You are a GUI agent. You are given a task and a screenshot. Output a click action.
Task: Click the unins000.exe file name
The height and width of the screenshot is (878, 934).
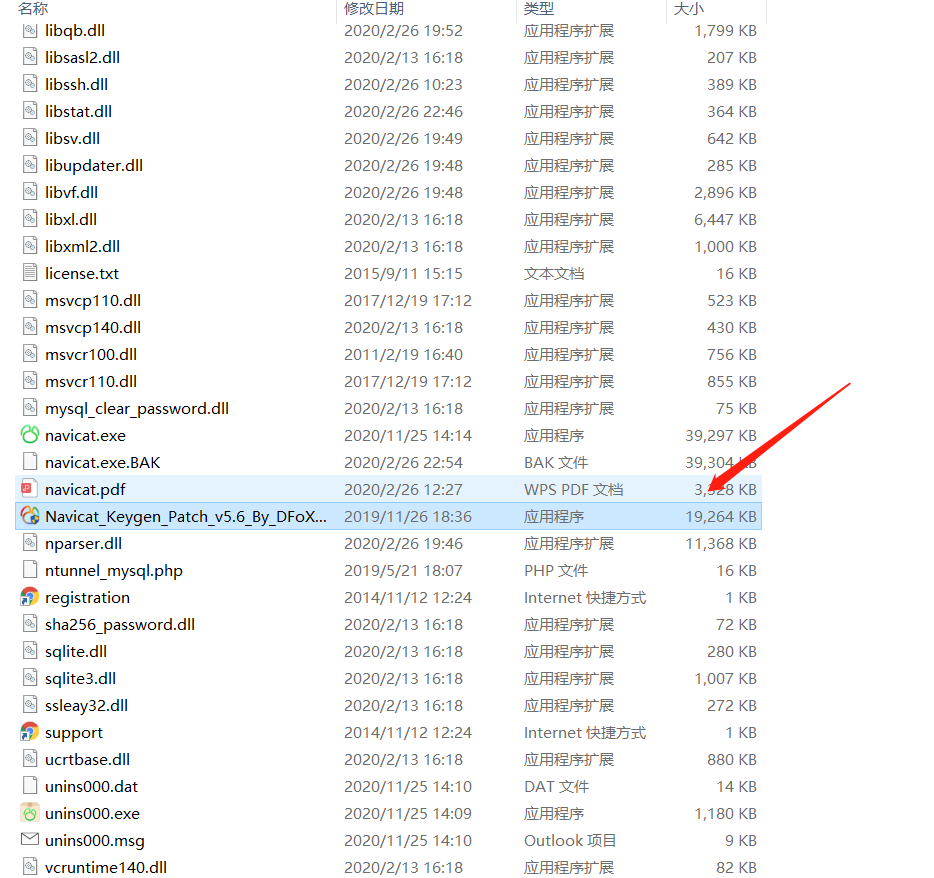coord(92,814)
